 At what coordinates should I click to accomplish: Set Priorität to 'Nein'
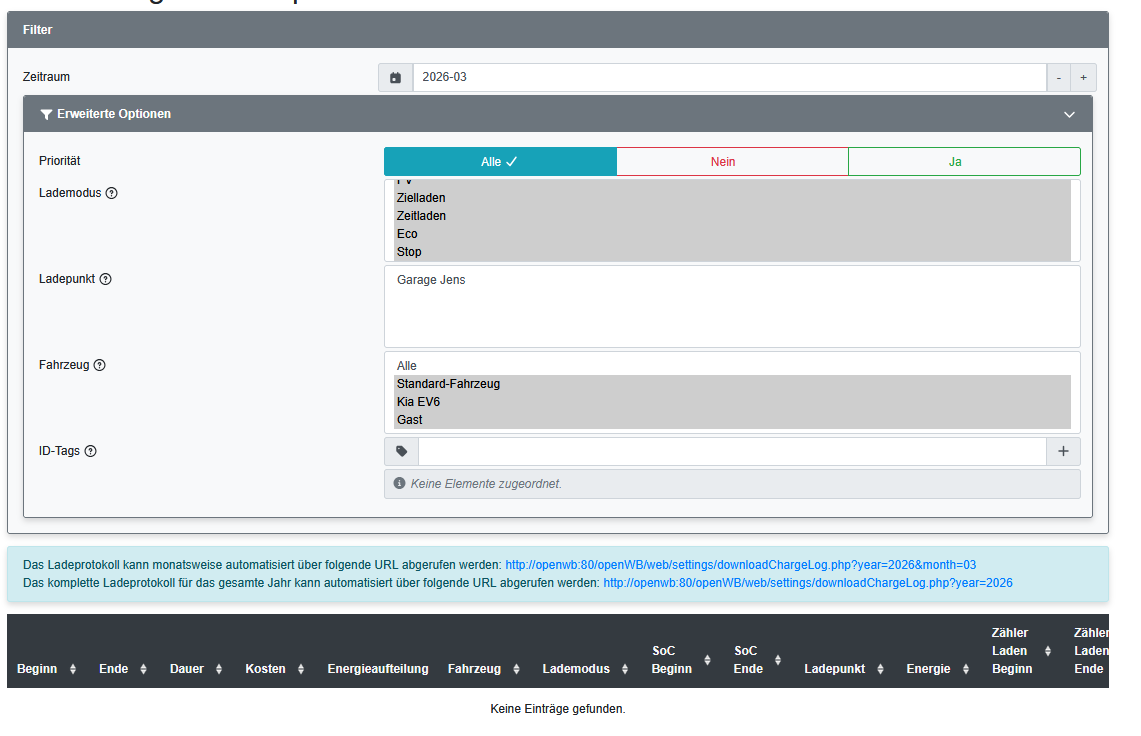point(732,161)
